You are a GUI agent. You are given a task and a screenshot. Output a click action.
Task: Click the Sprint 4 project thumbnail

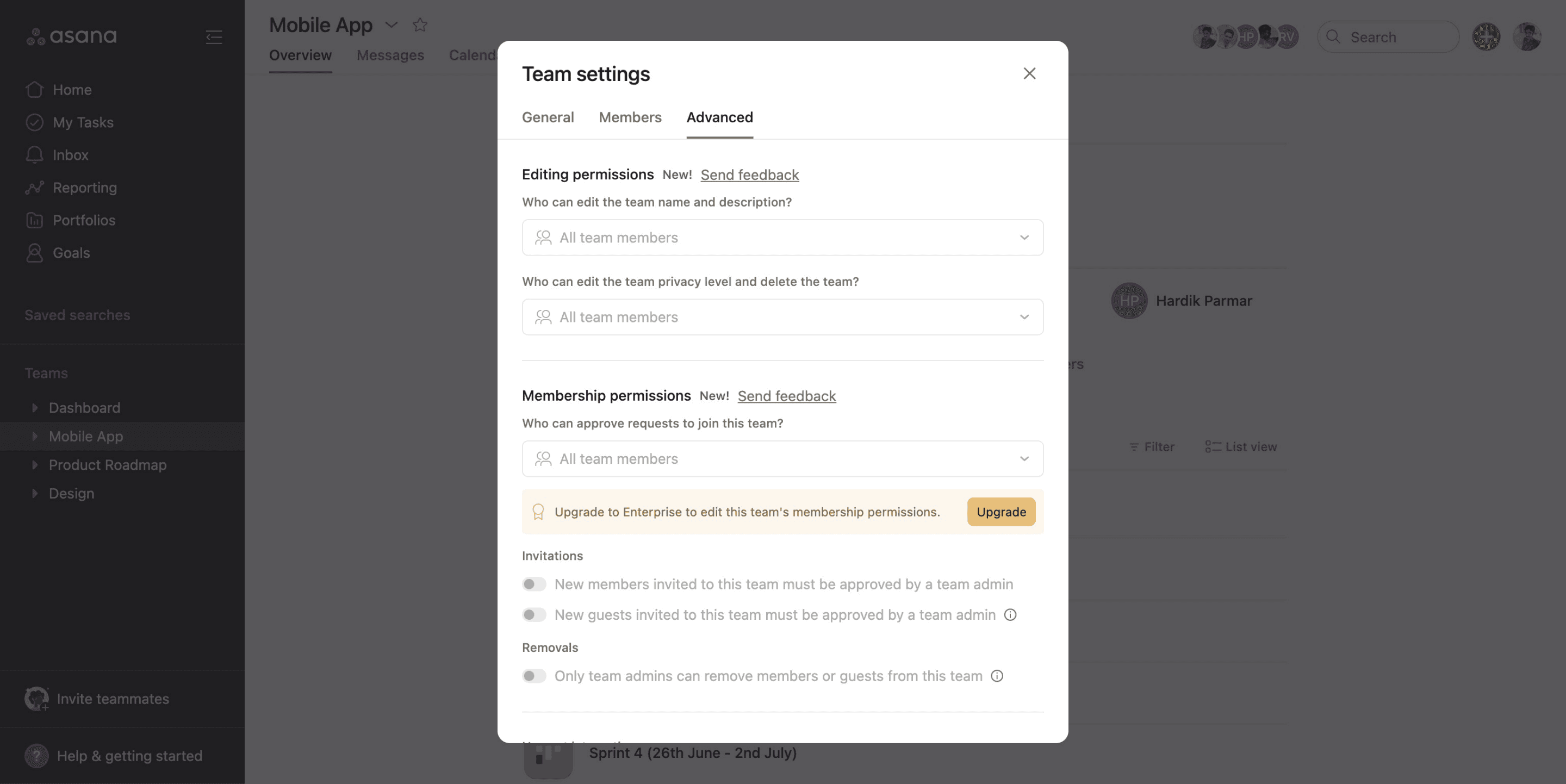[x=548, y=761]
